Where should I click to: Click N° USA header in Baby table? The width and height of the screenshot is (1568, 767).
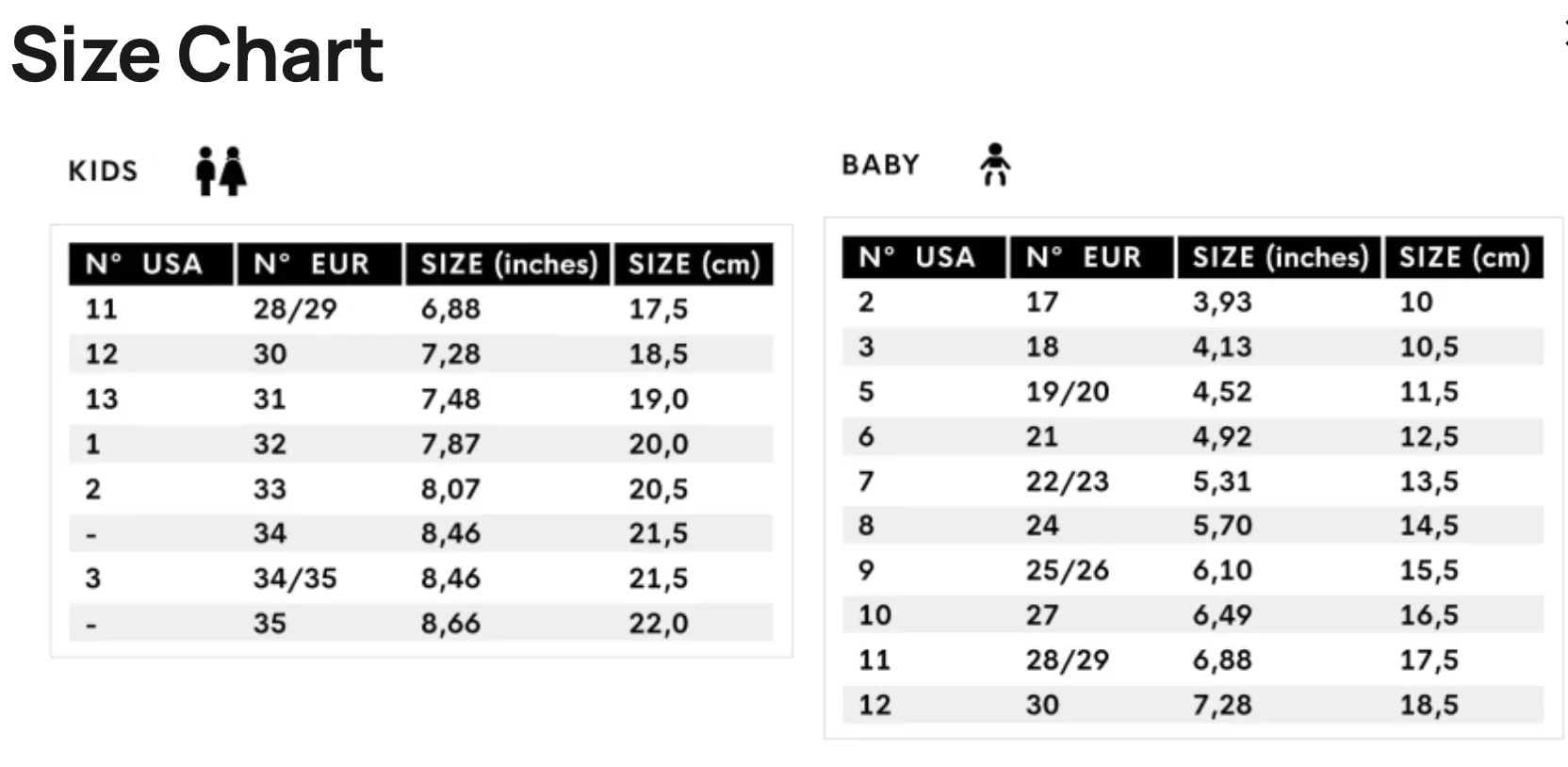917,257
